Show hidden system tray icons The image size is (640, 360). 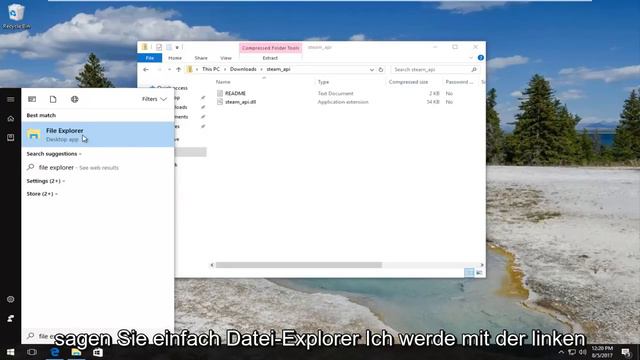[561, 352]
